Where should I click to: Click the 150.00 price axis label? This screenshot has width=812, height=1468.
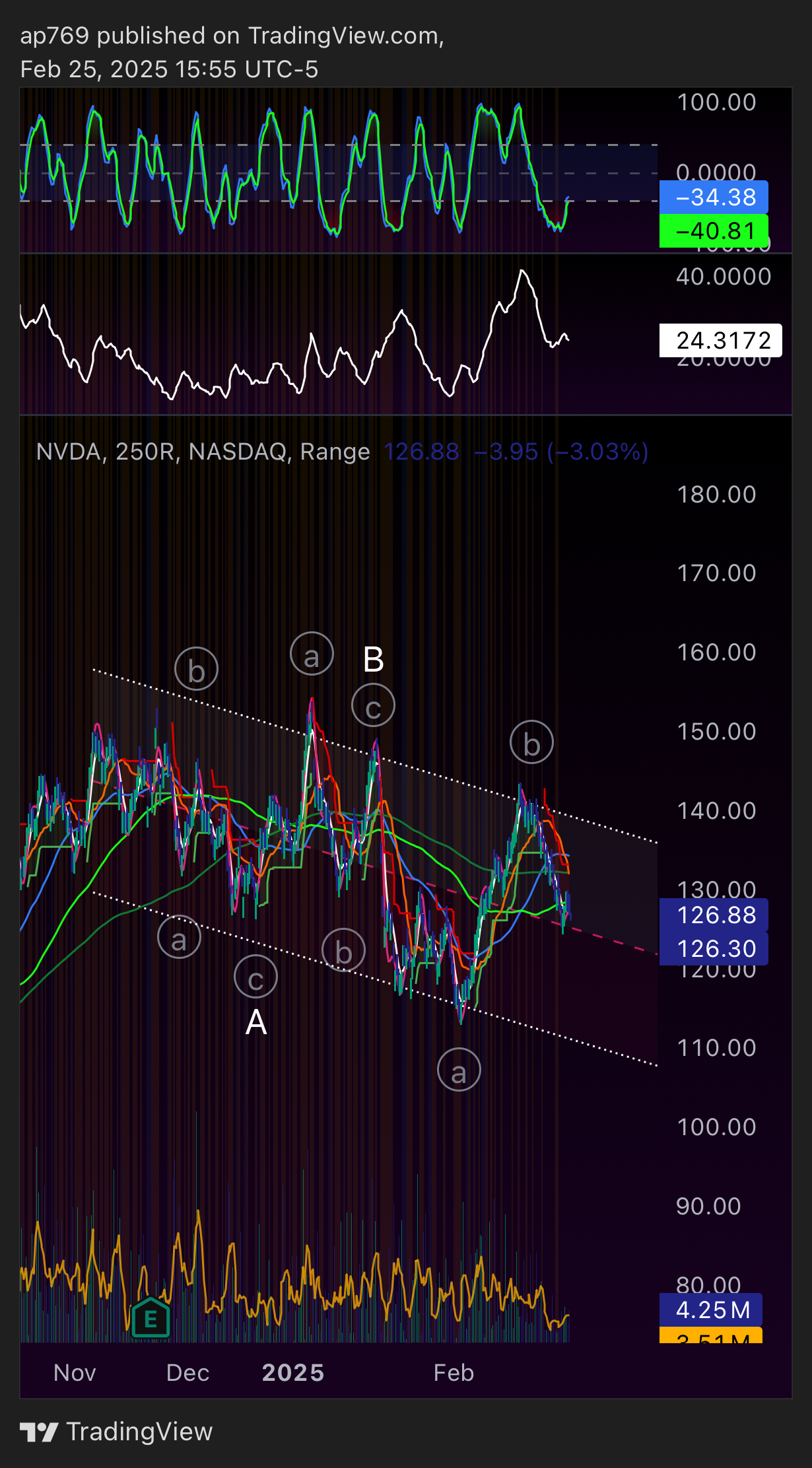click(x=716, y=732)
